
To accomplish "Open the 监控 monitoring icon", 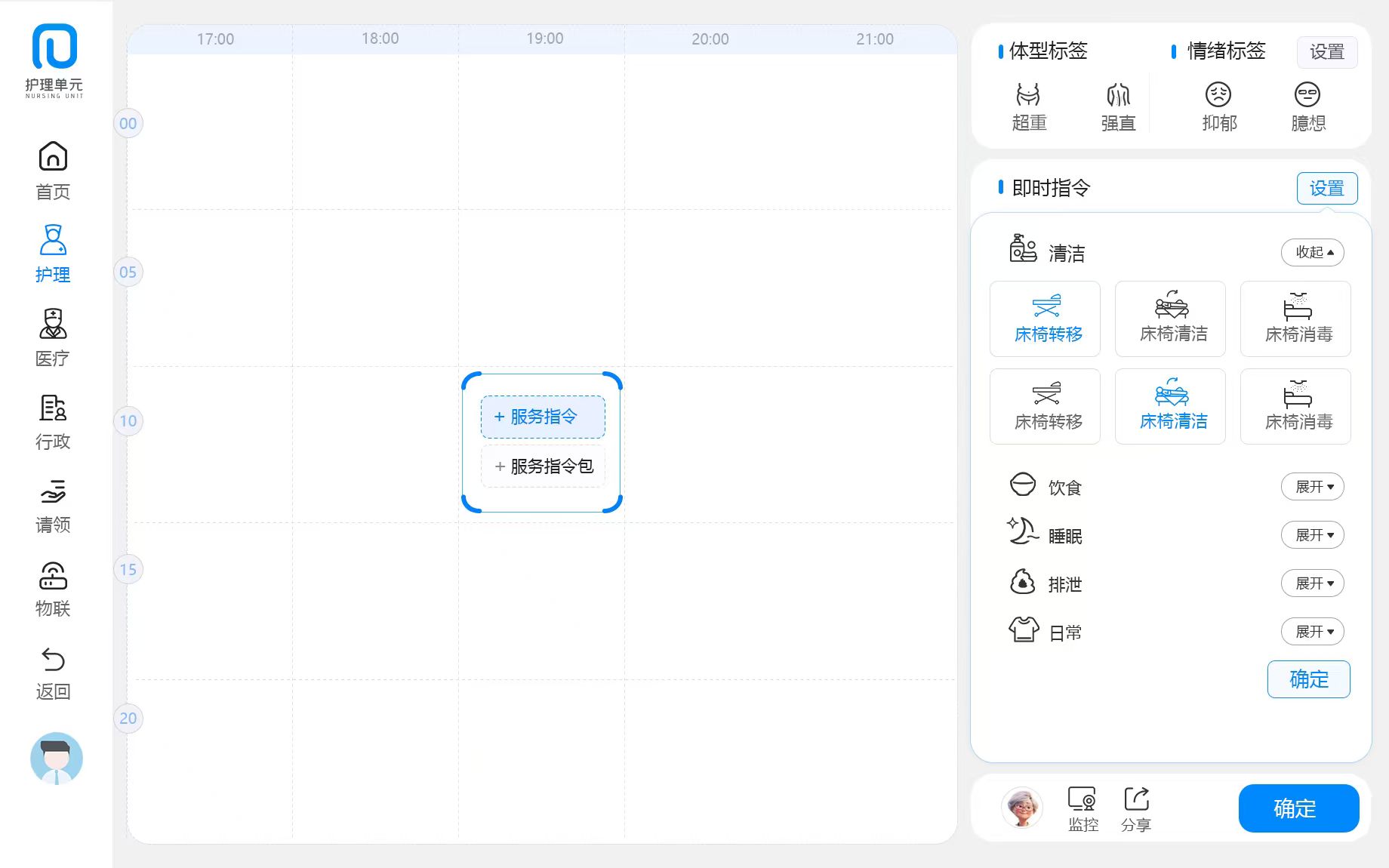I will coord(1083,808).
